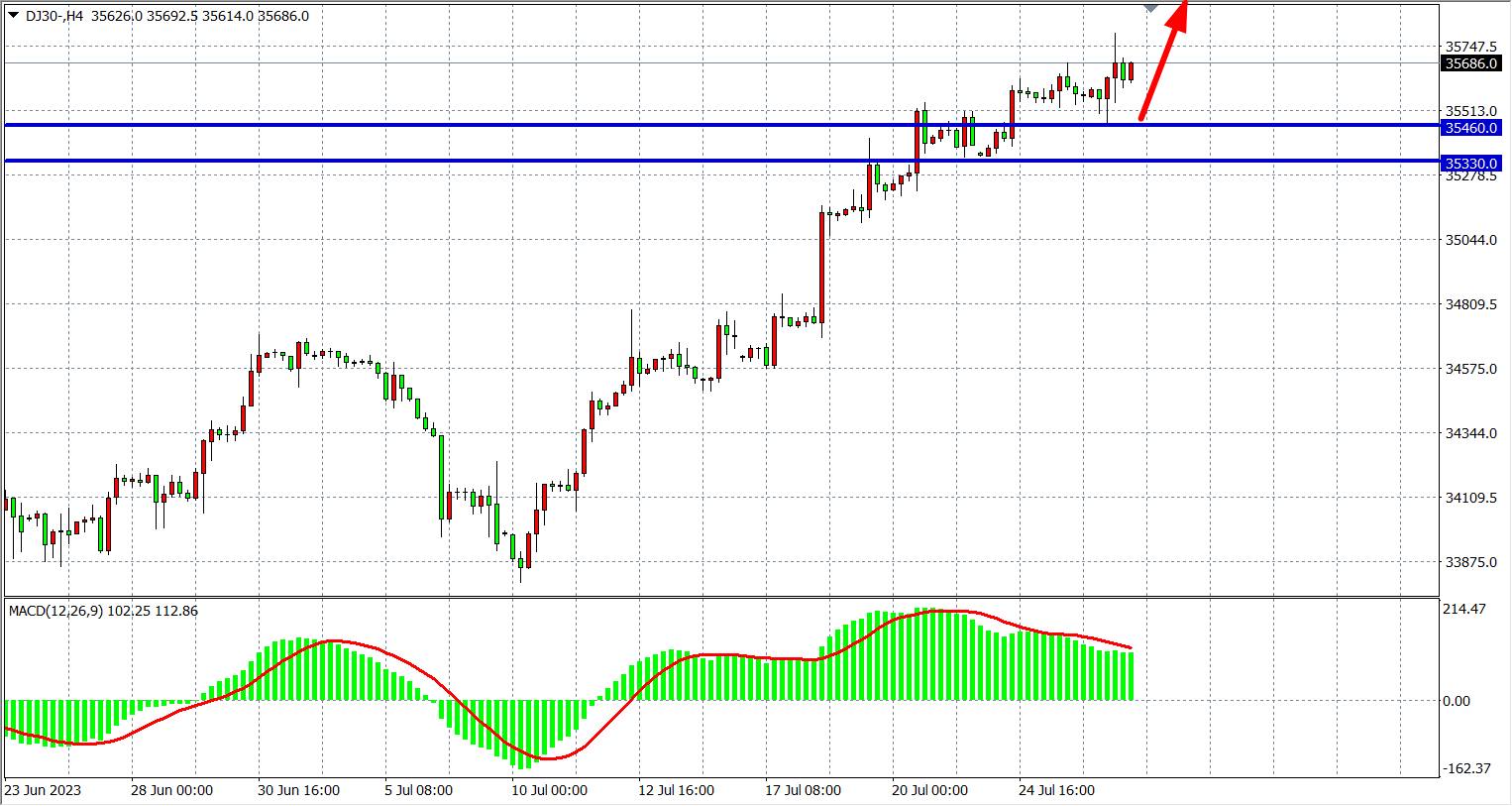Screen dimensions: 1512x806
Task: Click the black 35686.0 current price label
Action: point(1470,63)
